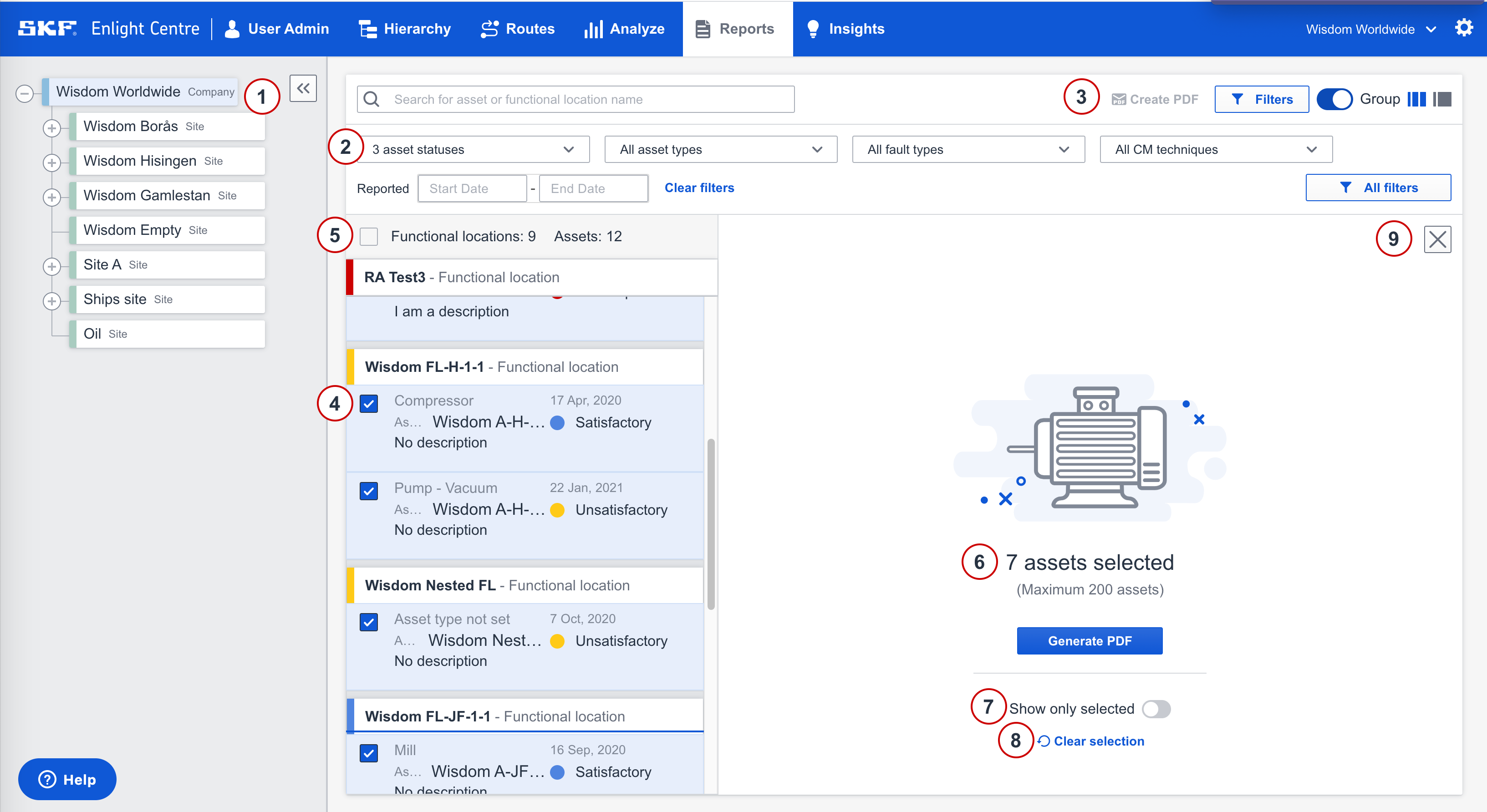Click the asset list vertical scrollbar

(711, 524)
